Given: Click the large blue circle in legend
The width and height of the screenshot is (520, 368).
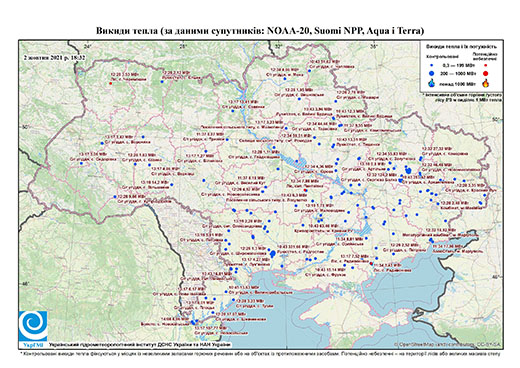Looking at the screenshot, I should click(x=432, y=73).
